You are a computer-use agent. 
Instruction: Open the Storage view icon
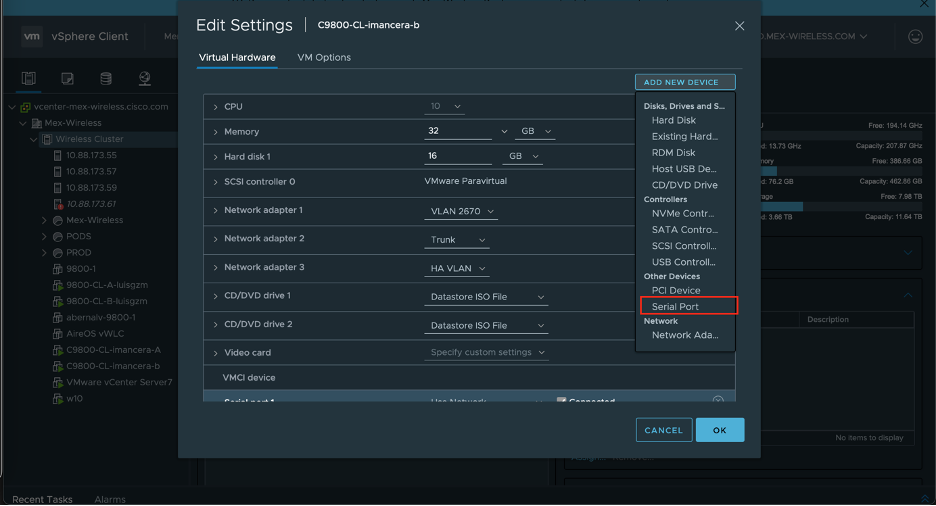[106, 78]
